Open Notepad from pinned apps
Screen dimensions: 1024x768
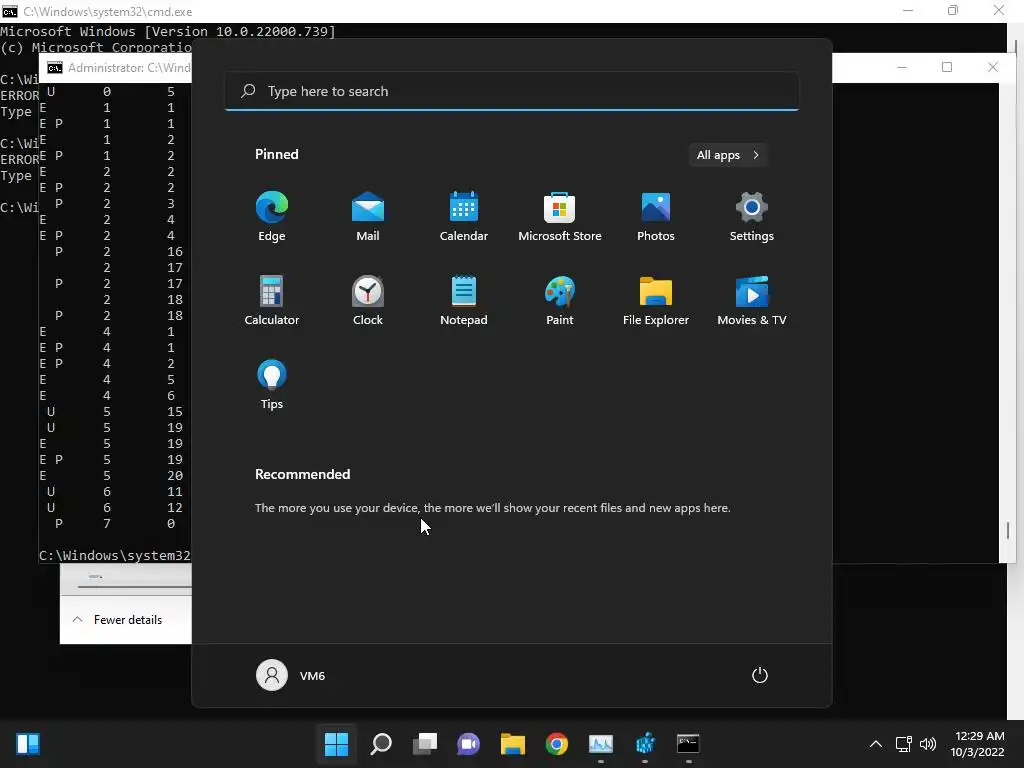pos(464,300)
